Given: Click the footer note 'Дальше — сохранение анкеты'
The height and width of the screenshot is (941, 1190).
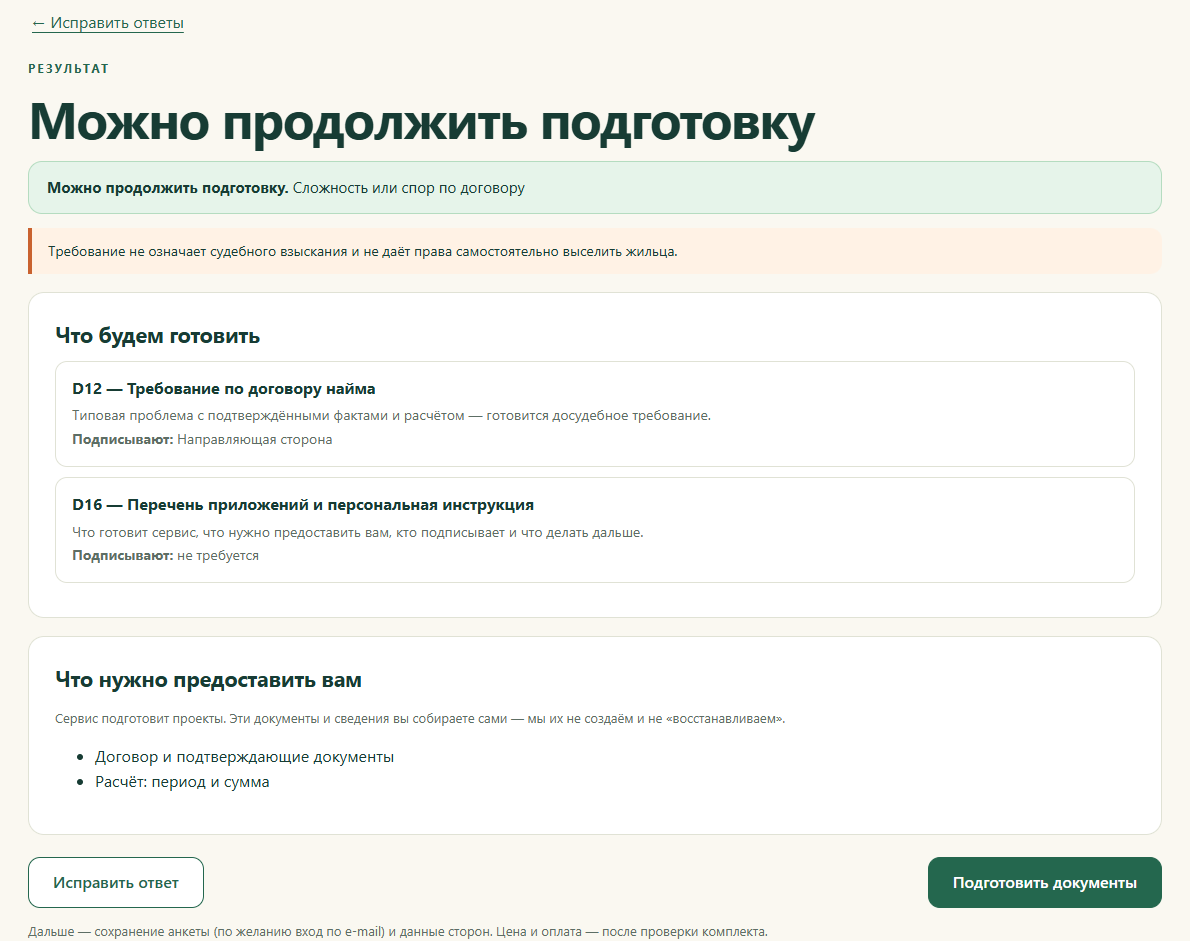Looking at the screenshot, I should click(398, 931).
